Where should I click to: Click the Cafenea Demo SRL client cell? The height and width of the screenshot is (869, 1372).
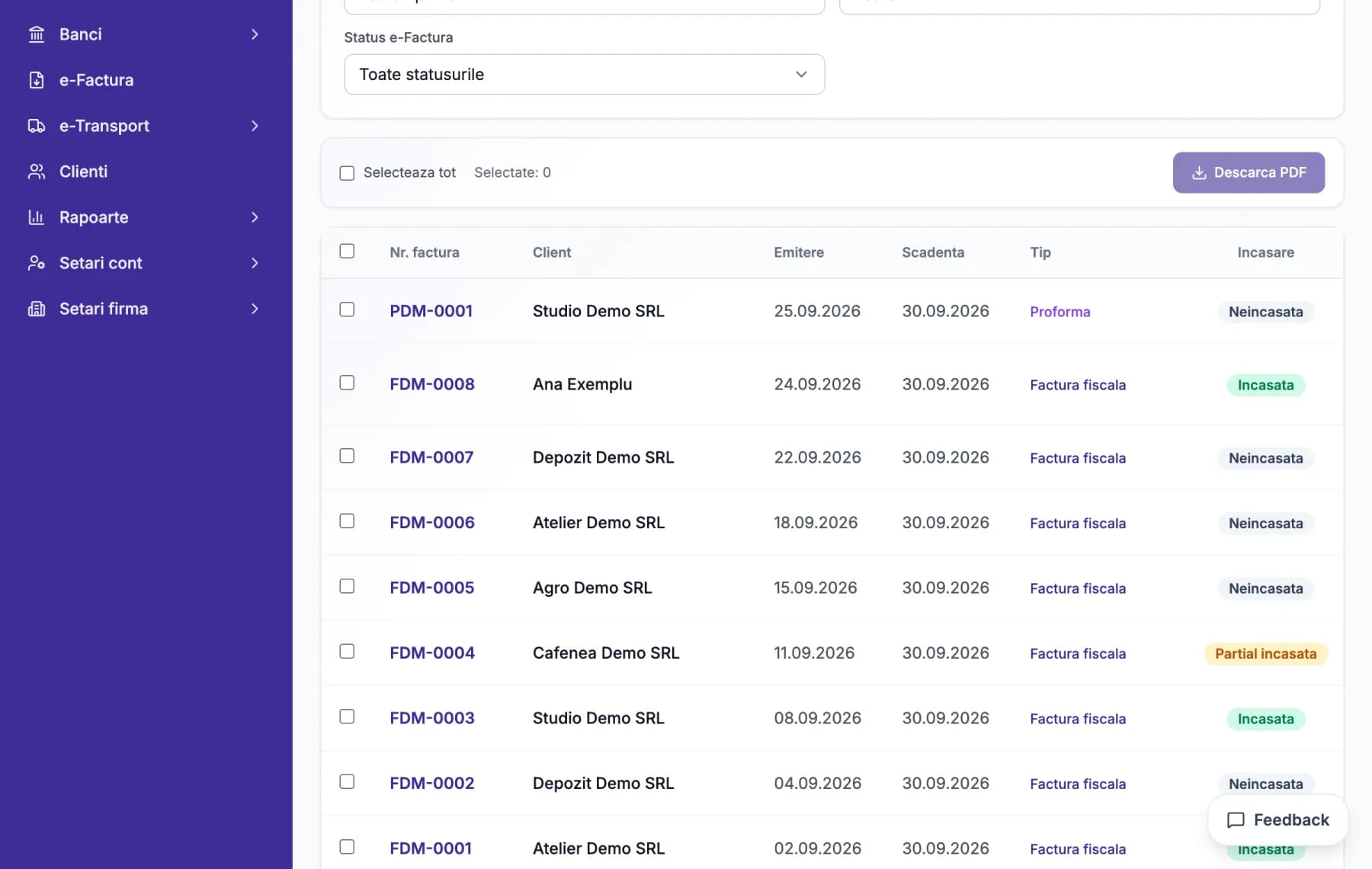coord(606,653)
